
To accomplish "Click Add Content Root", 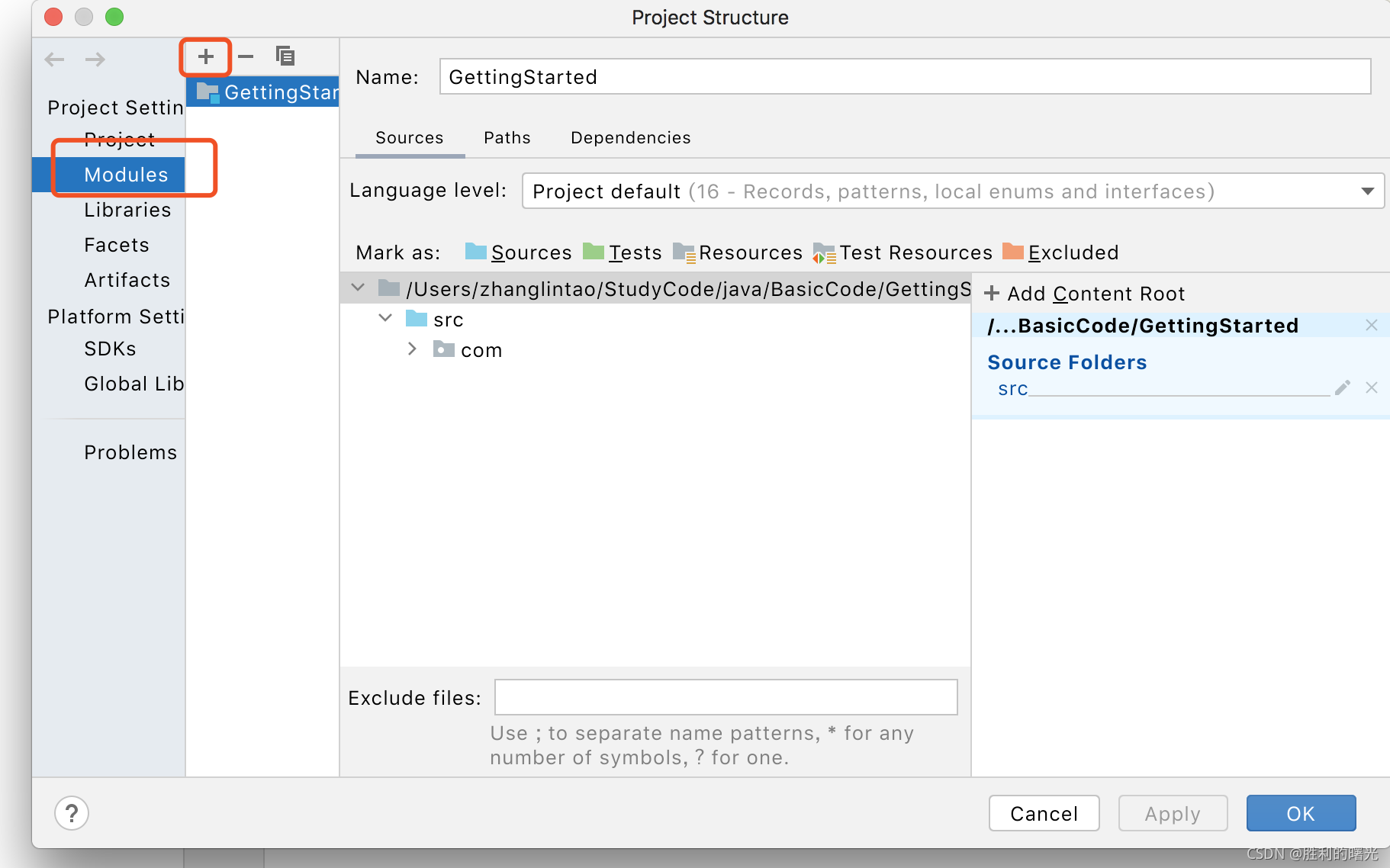I will (x=1084, y=294).
